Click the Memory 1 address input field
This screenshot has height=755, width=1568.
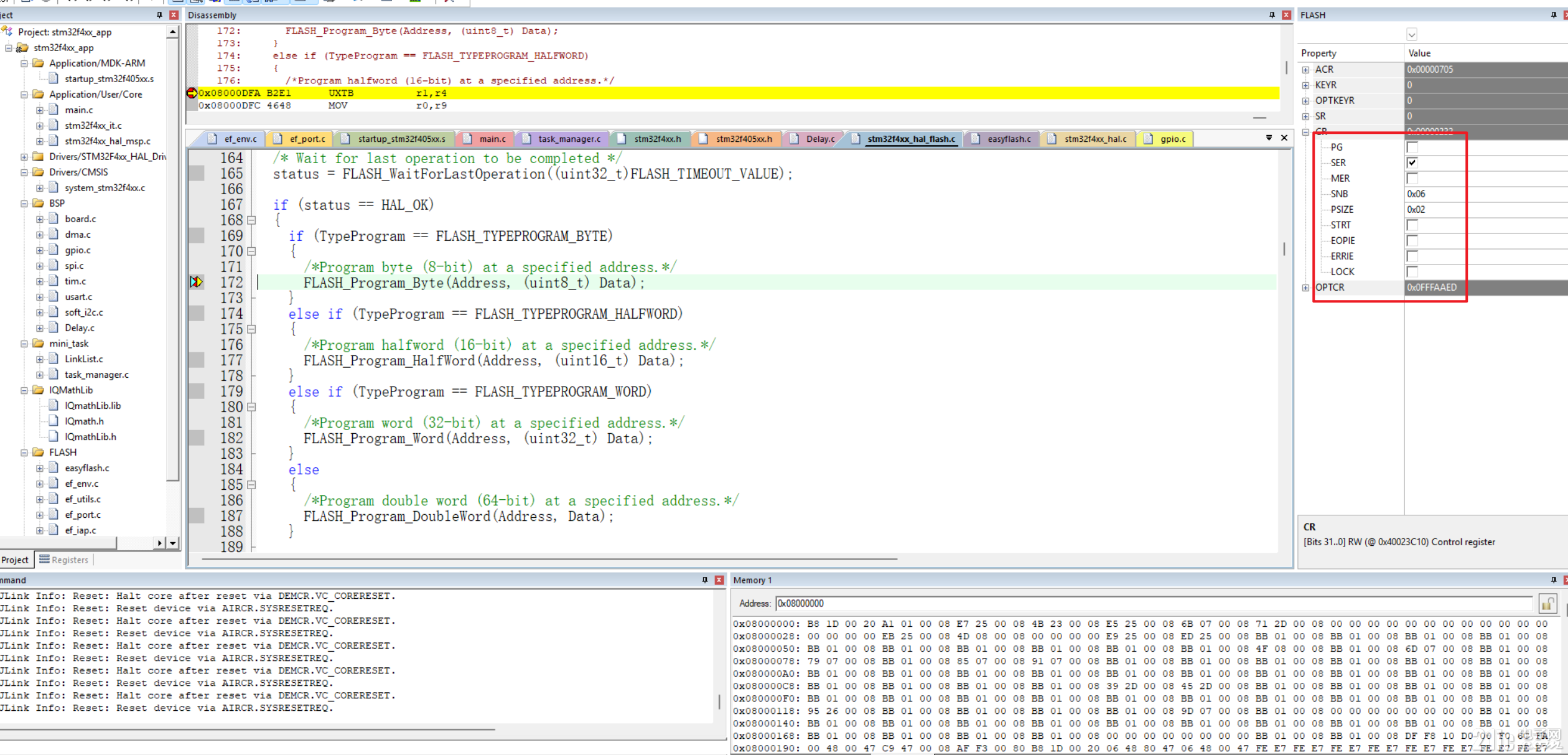[x=1154, y=603]
